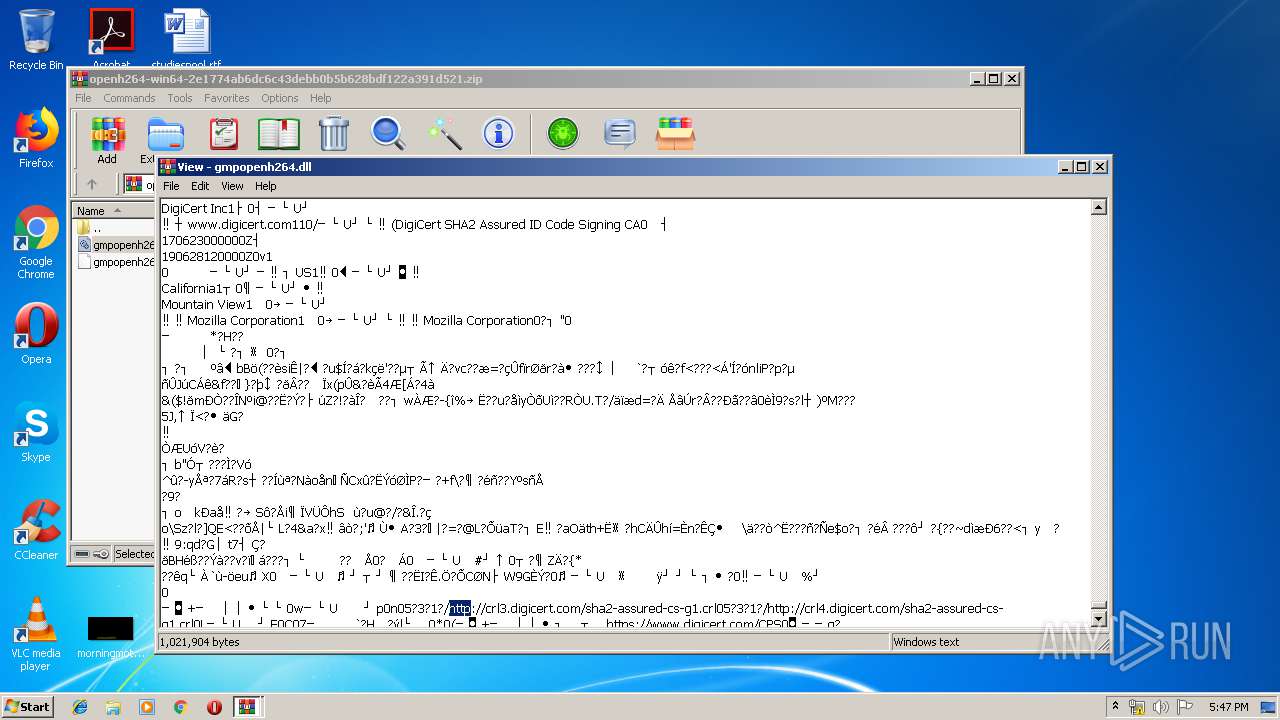
Task: Open the WinRAR archive window File menu
Action: coord(83,98)
